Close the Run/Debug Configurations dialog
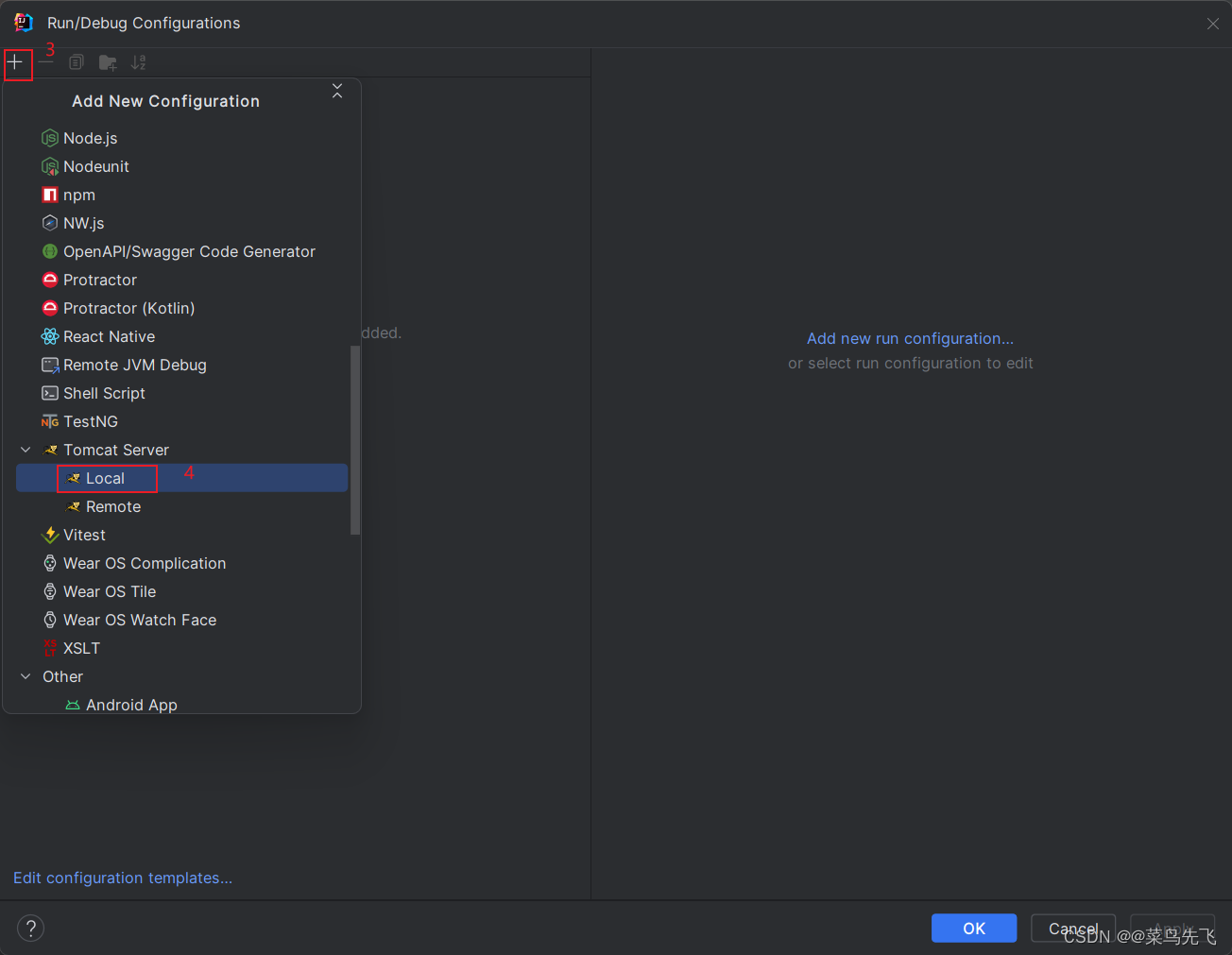This screenshot has width=1232, height=955. (1213, 24)
